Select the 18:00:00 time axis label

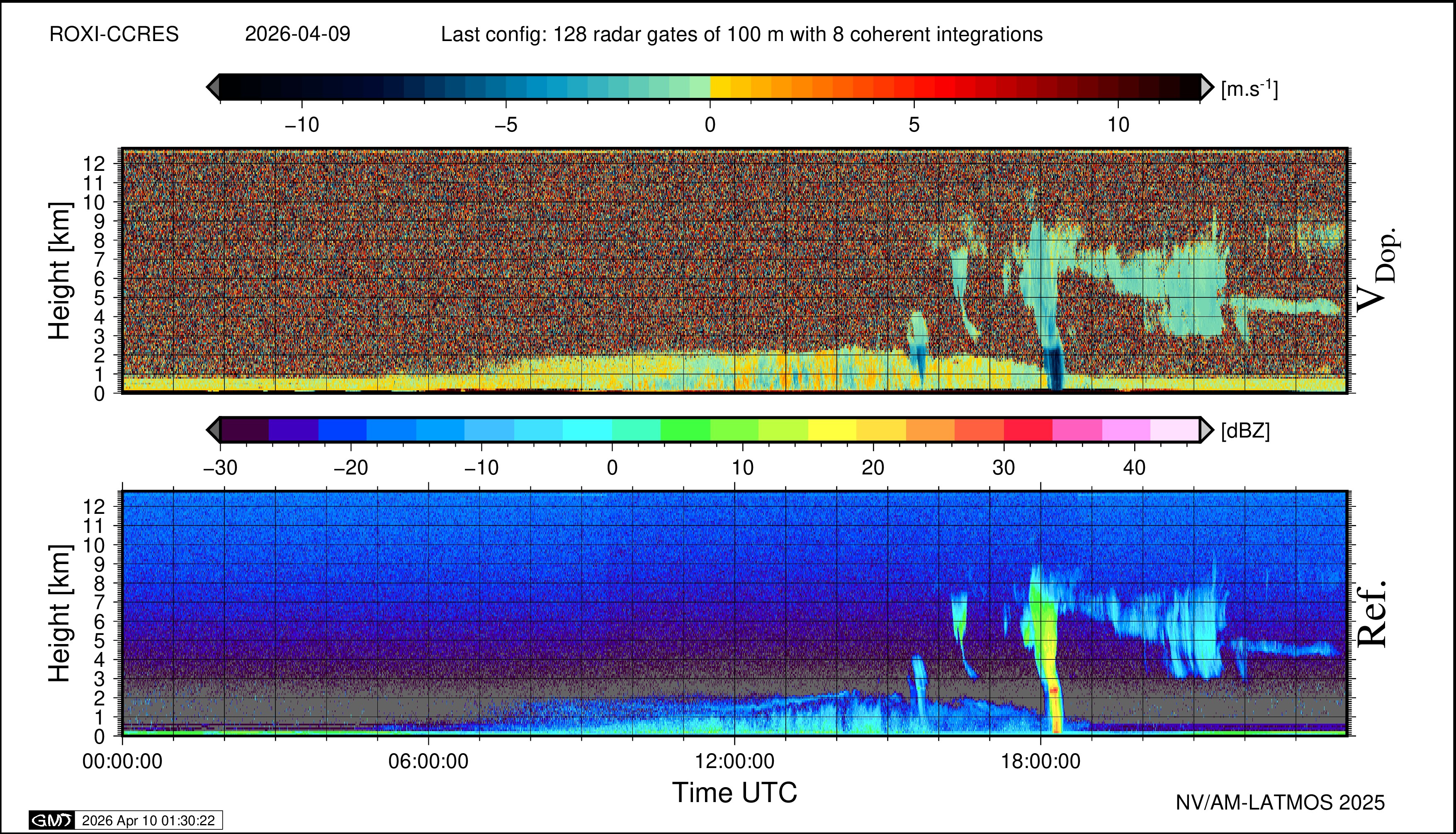pyautogui.click(x=1040, y=762)
